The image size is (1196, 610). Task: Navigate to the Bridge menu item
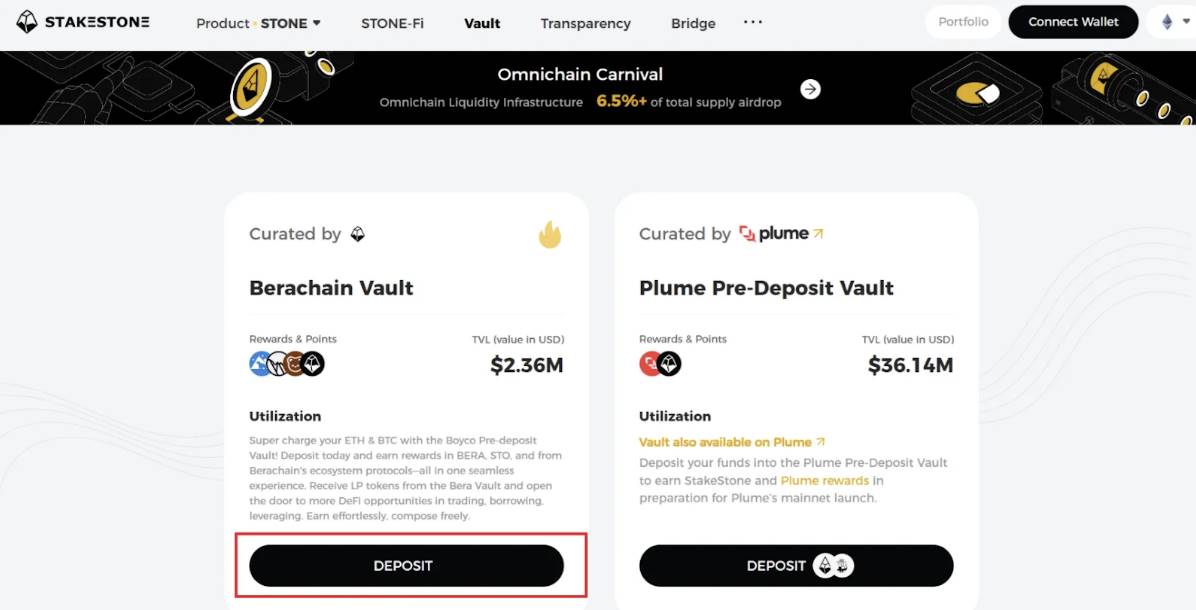693,23
